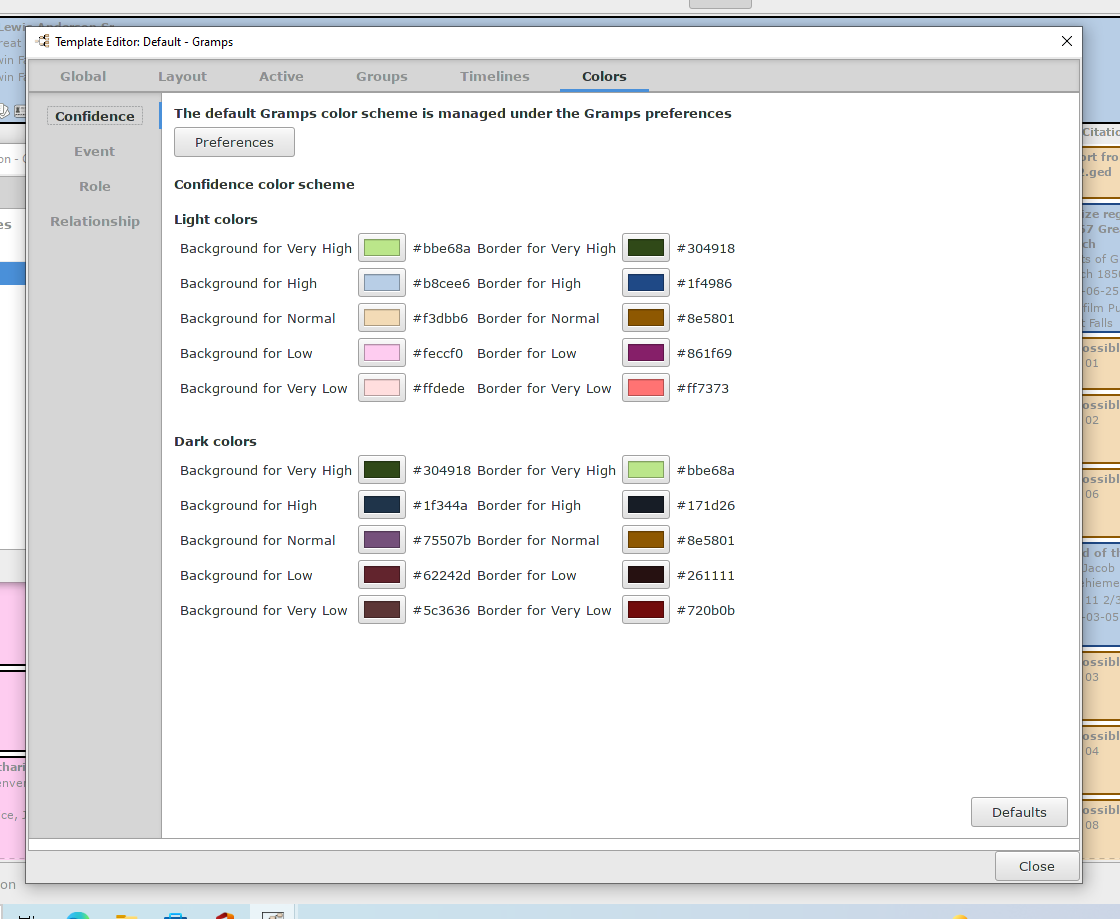Select the Active tab
This screenshot has height=919, width=1120.
(281, 76)
